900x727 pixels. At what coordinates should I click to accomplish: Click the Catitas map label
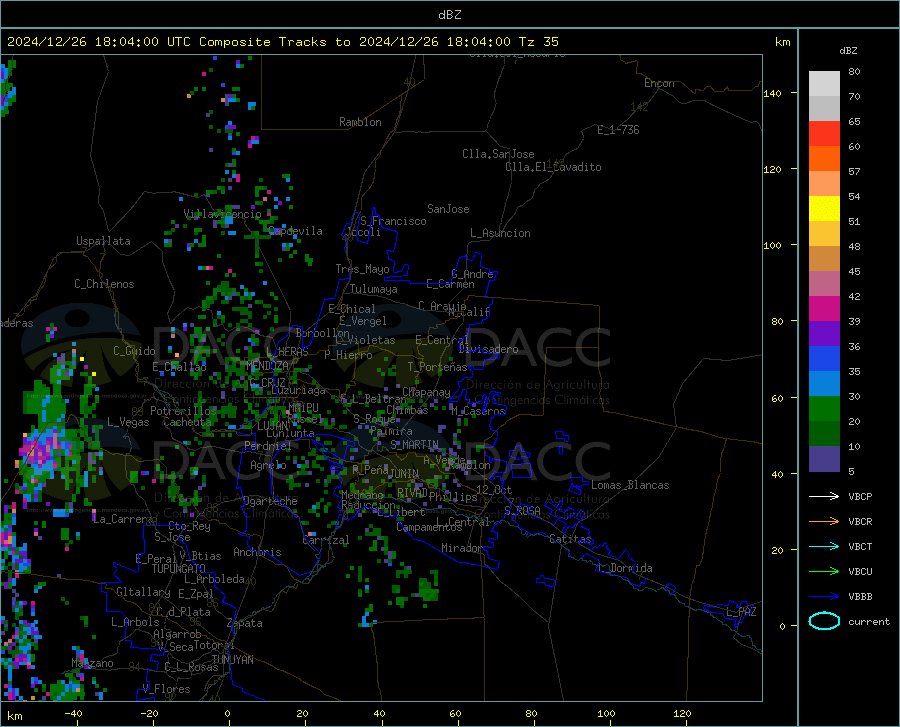(x=570, y=539)
